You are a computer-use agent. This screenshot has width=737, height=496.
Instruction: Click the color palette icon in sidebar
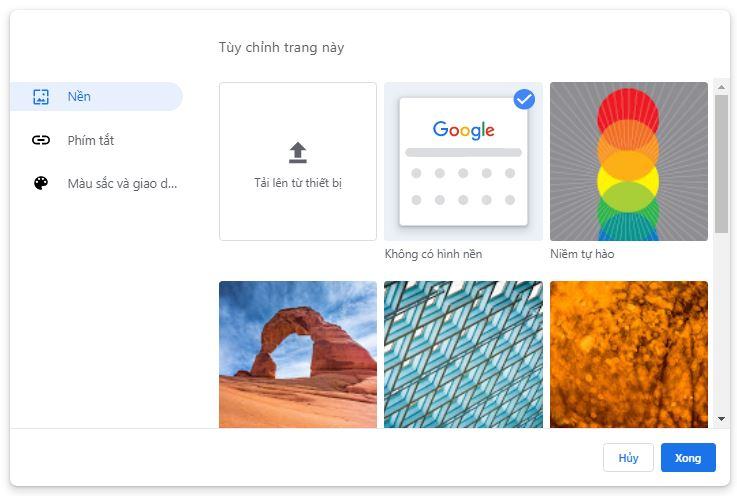tap(41, 183)
